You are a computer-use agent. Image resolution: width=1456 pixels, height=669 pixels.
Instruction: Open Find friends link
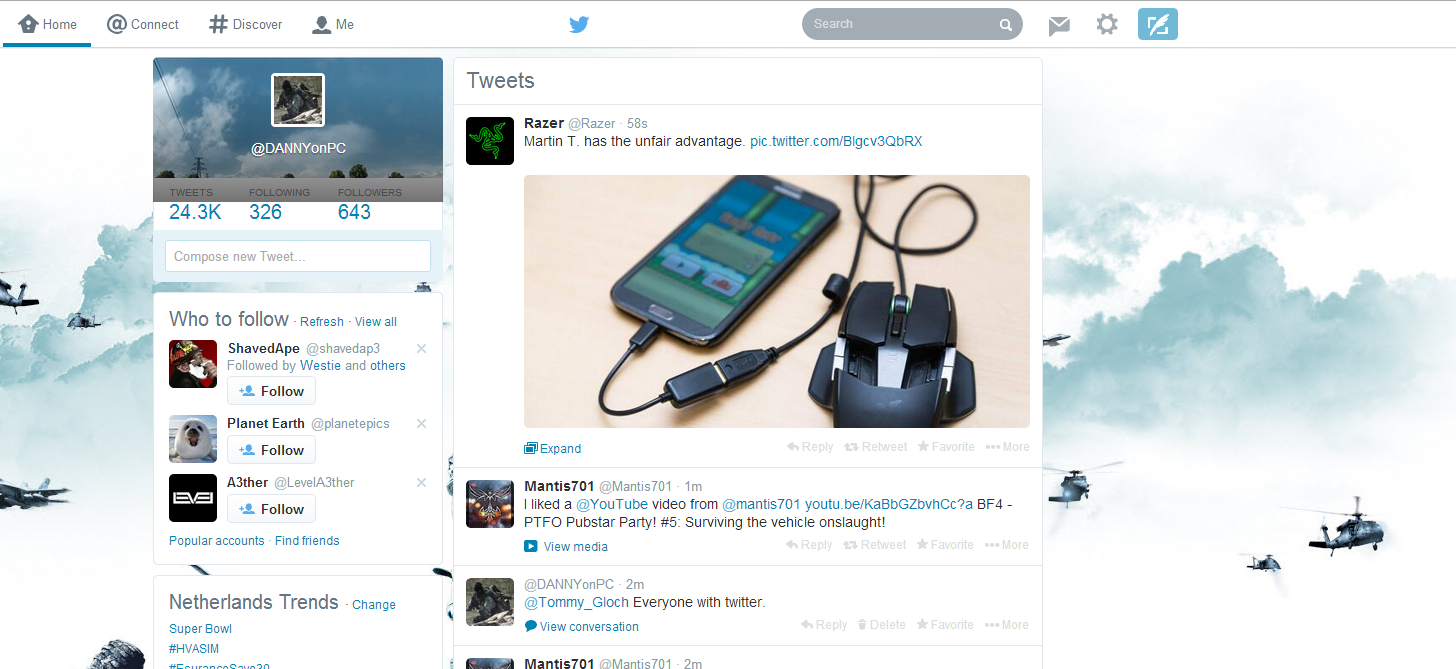click(307, 541)
